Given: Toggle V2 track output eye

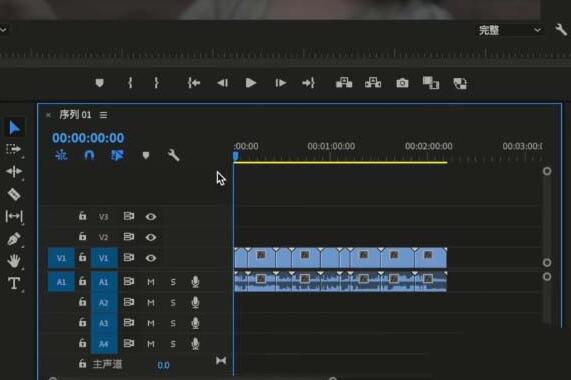Looking at the screenshot, I should (151, 237).
